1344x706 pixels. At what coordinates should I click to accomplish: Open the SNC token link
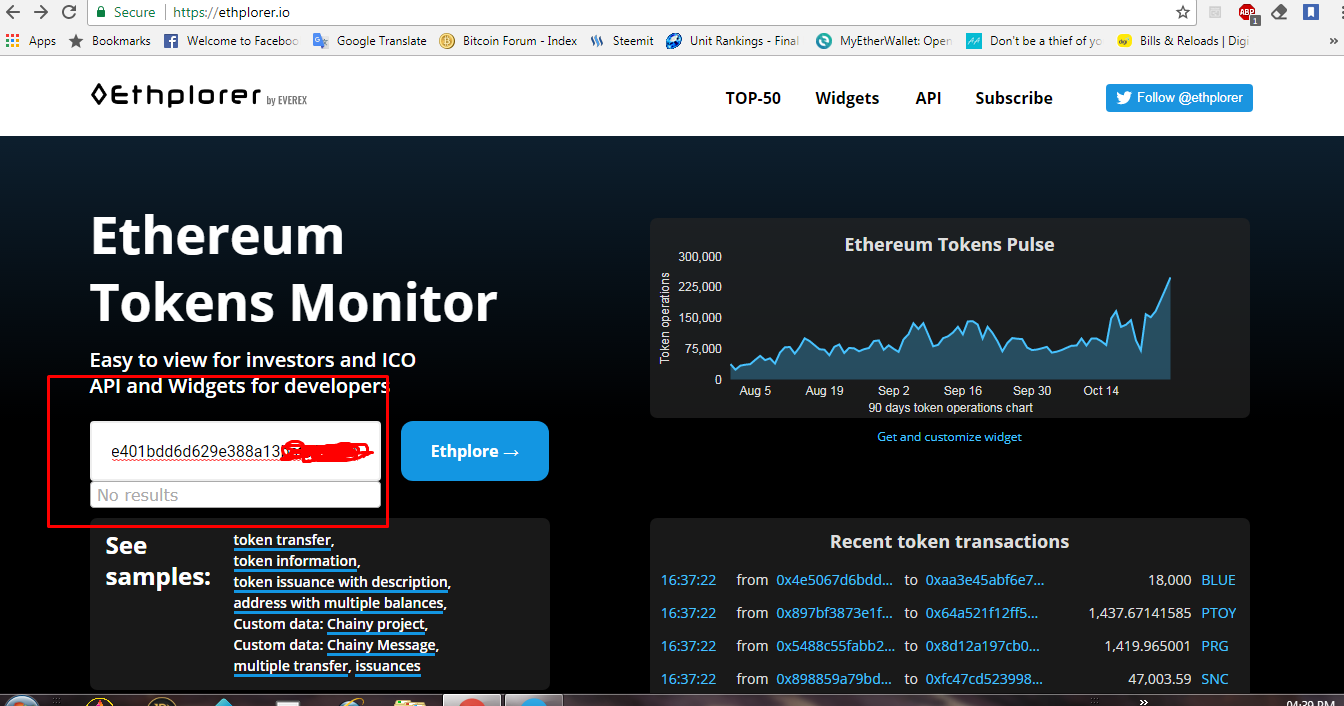coord(1215,679)
